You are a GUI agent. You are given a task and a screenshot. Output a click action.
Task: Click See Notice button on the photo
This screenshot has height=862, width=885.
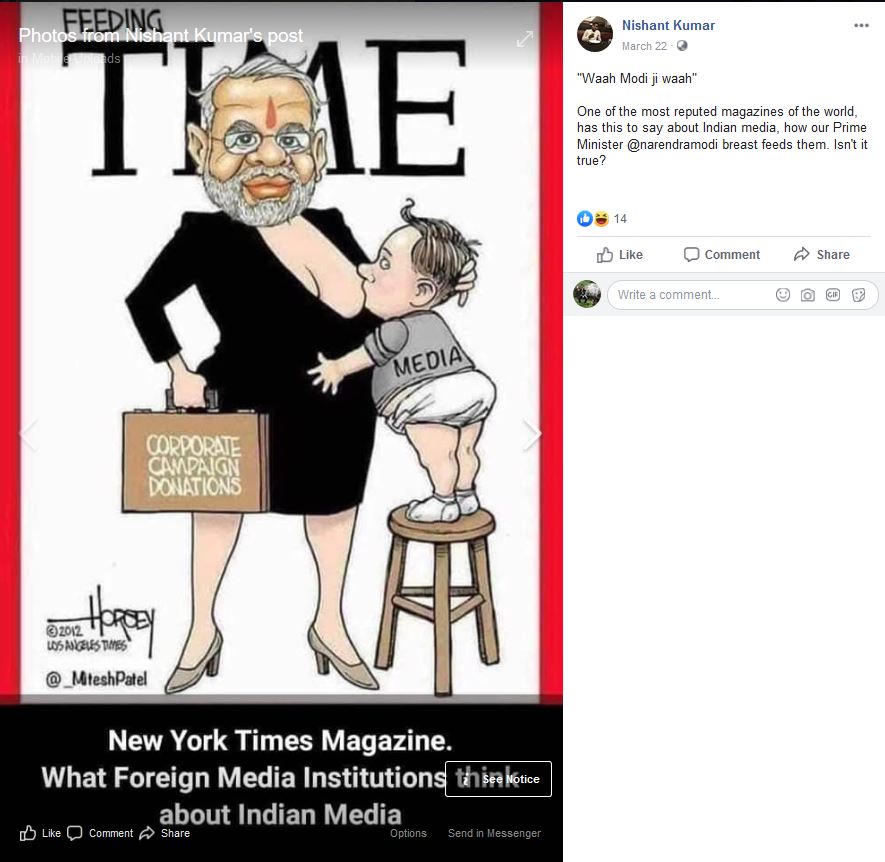pyautogui.click(x=498, y=779)
